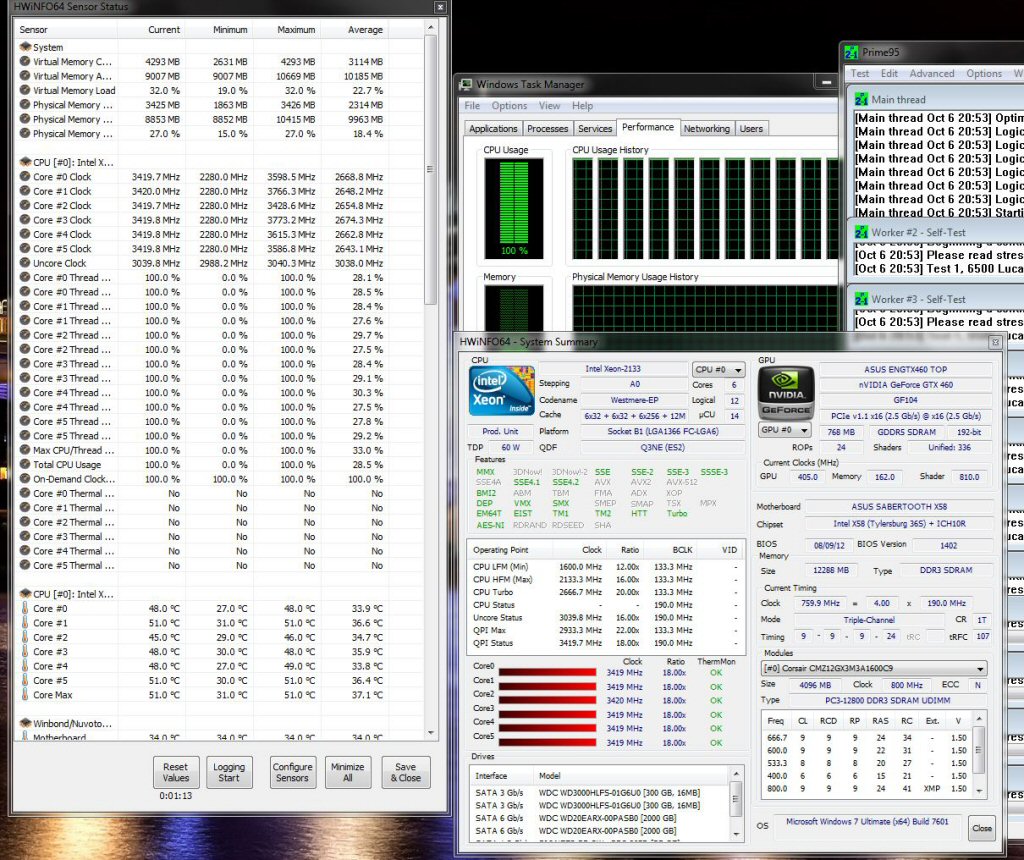Switch to Networking tab in Task Manager
The image size is (1024, 860).
pyautogui.click(x=707, y=129)
